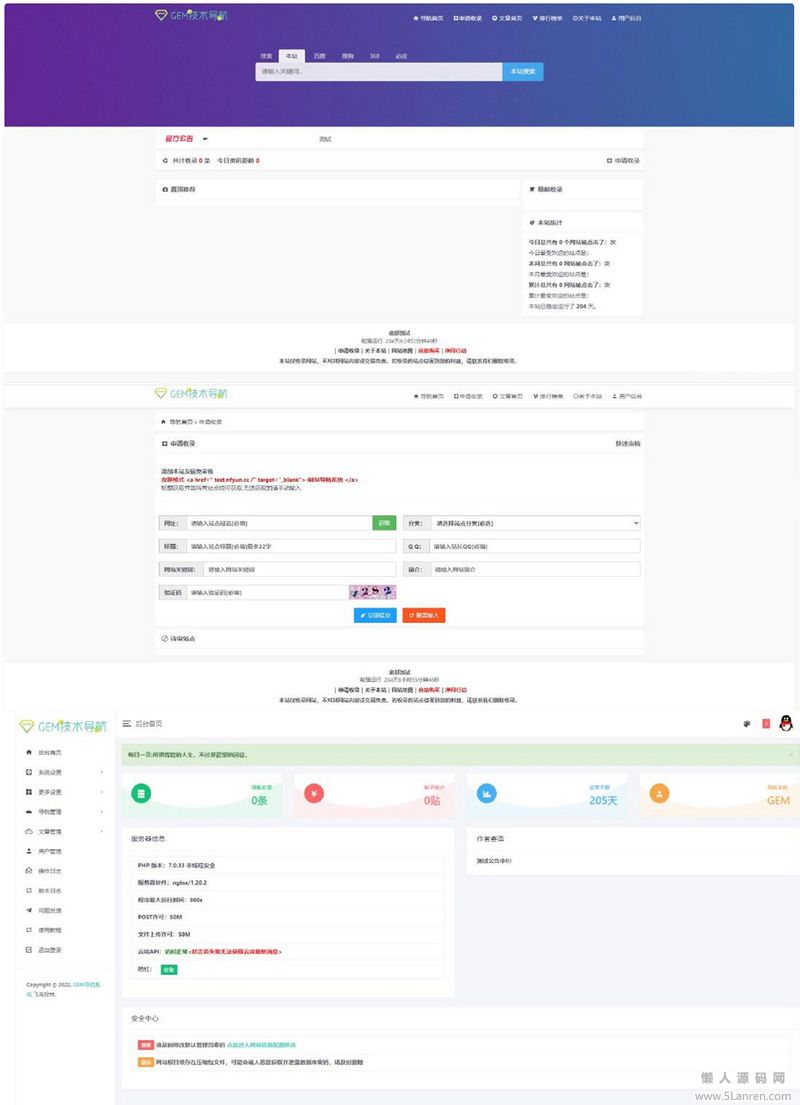Open 用户后台 in the purple header
This screenshot has width=800, height=1105.
pyautogui.click(x=627, y=18)
